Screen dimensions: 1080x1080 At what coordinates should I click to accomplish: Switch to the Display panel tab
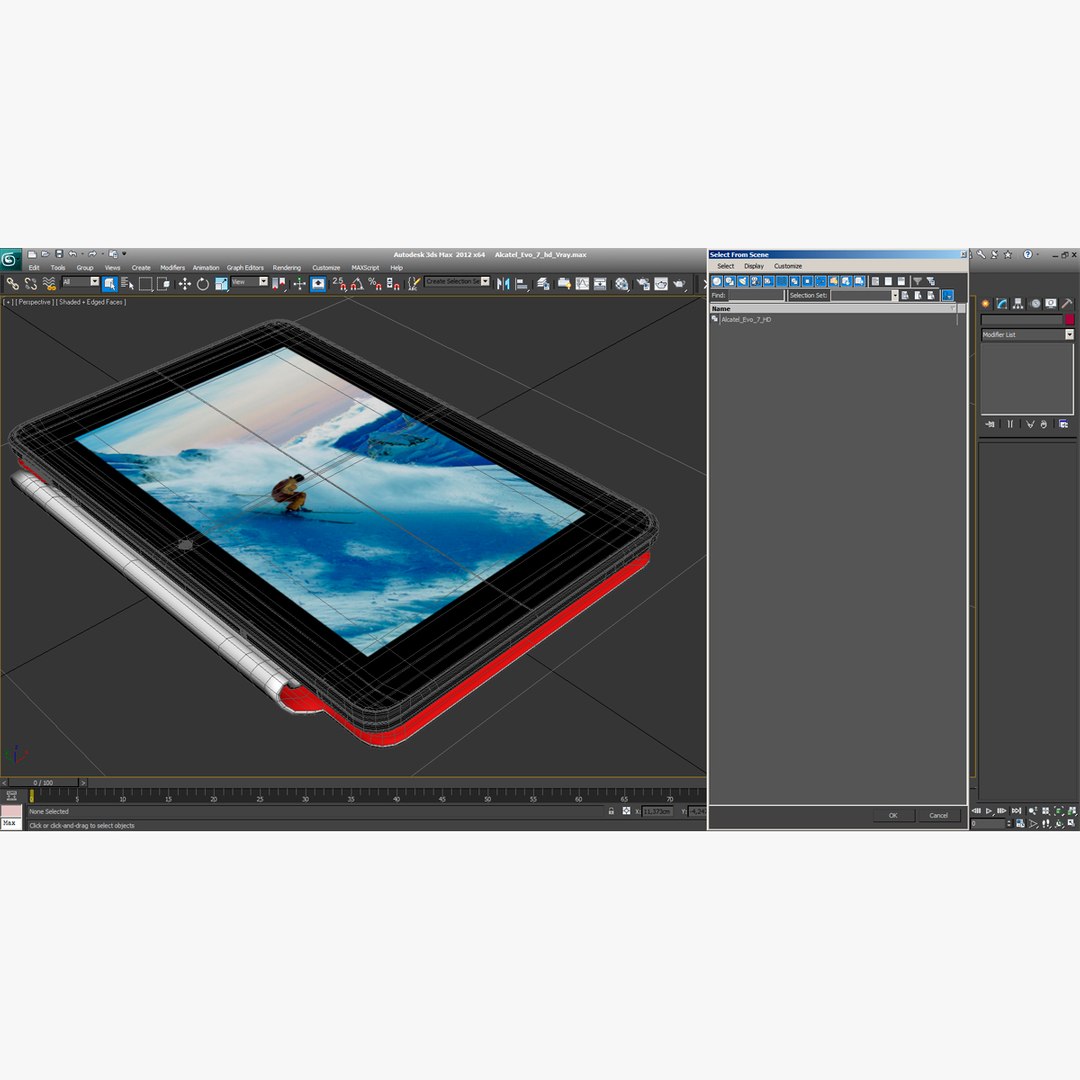(x=1051, y=304)
